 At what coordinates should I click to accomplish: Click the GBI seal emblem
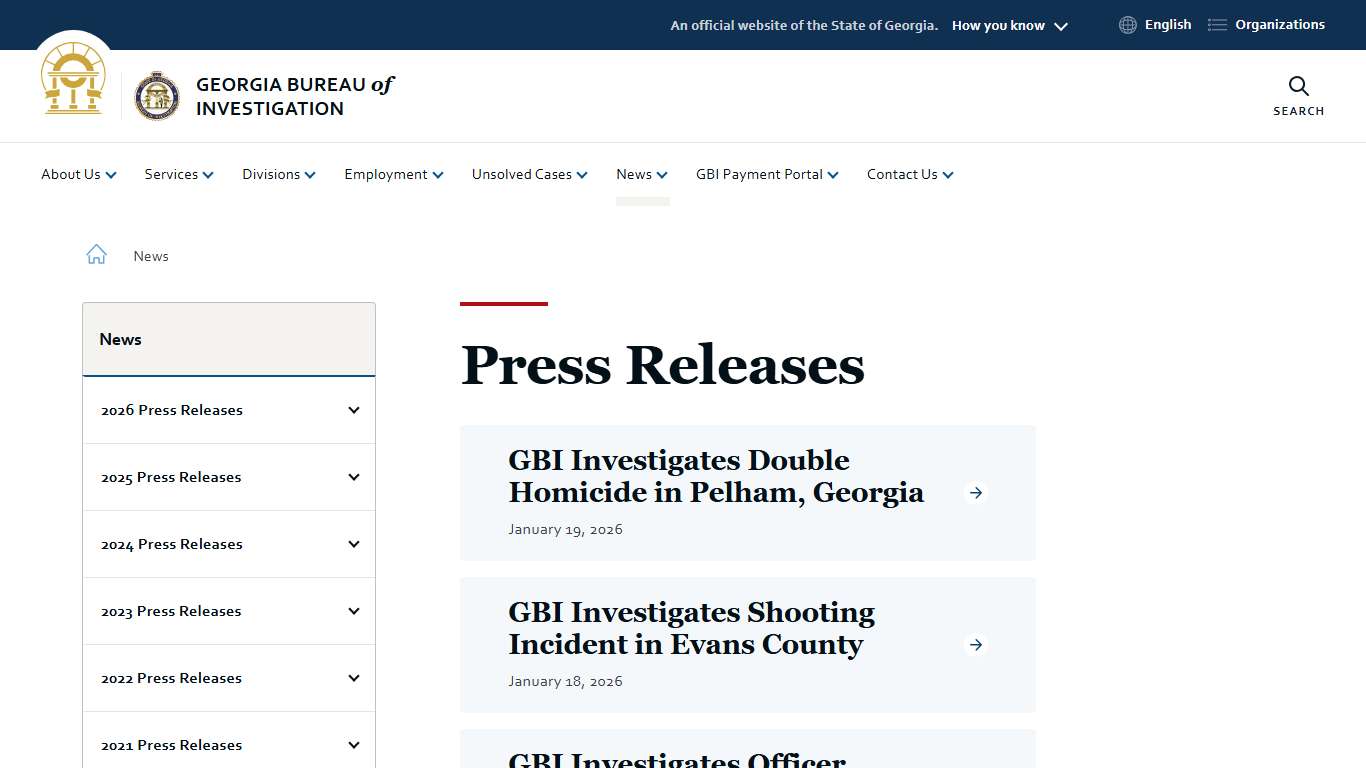point(158,96)
